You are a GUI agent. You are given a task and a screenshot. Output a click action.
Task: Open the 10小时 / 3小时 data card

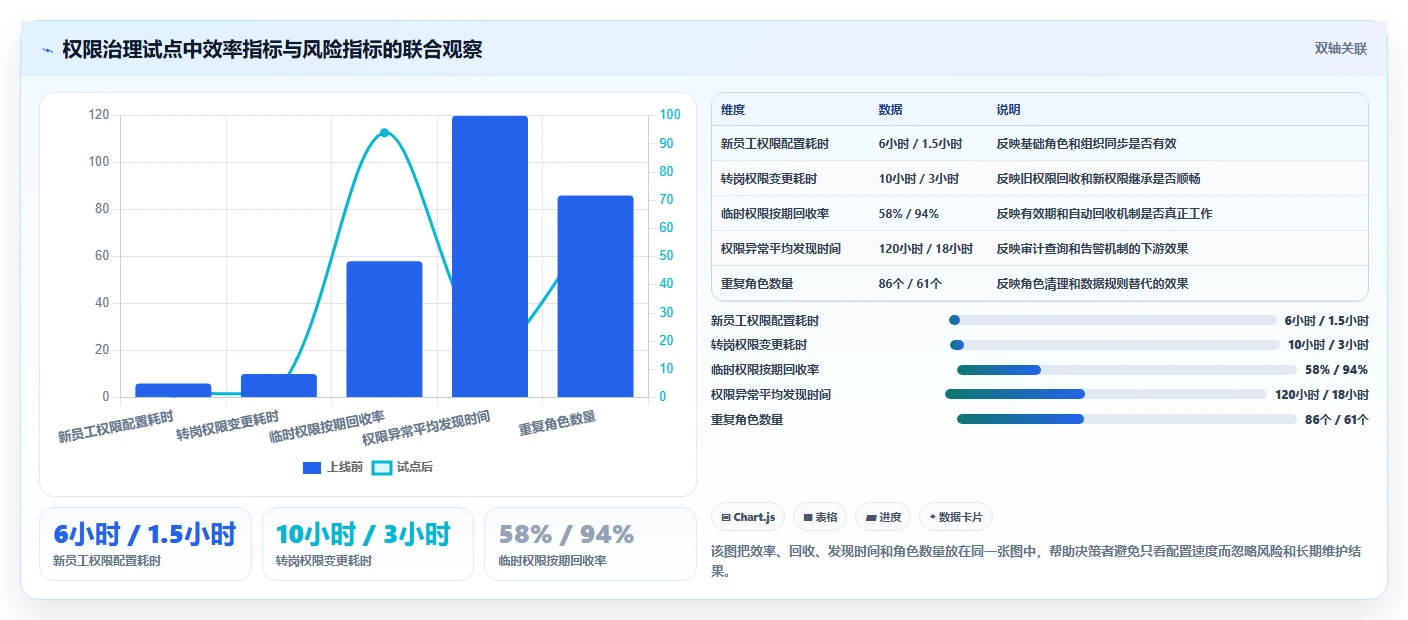point(367,544)
